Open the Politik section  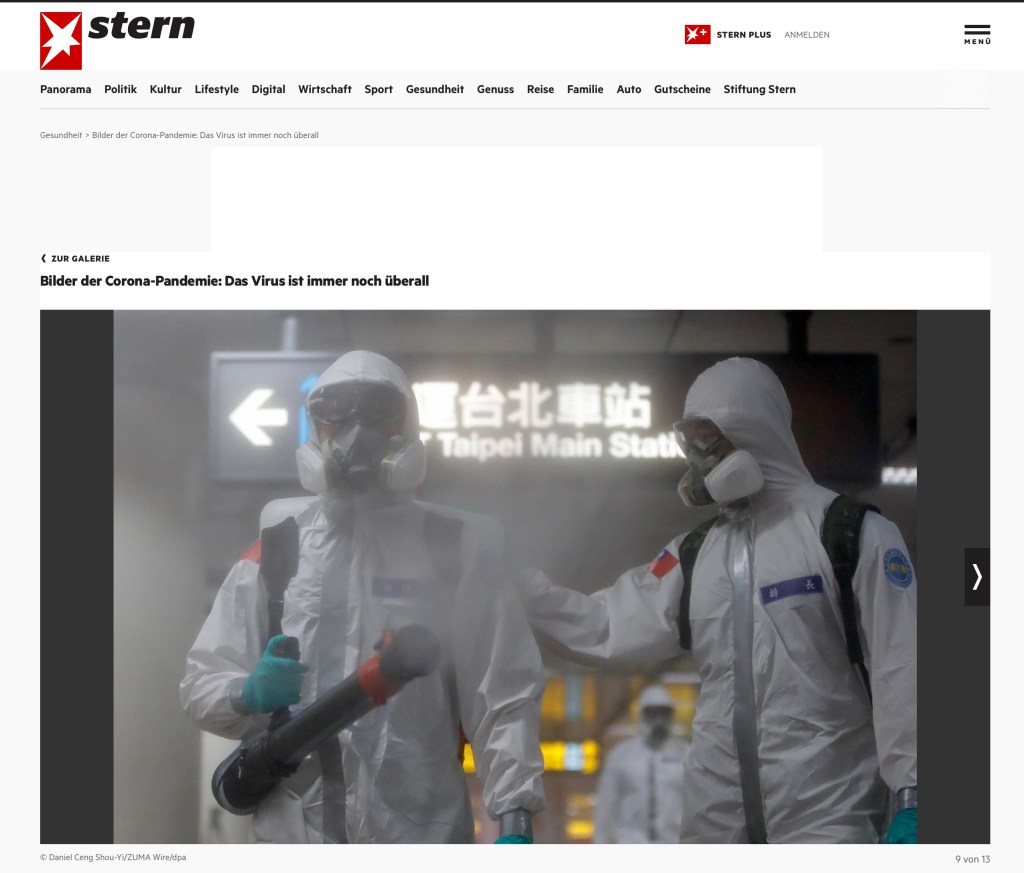[x=120, y=90]
